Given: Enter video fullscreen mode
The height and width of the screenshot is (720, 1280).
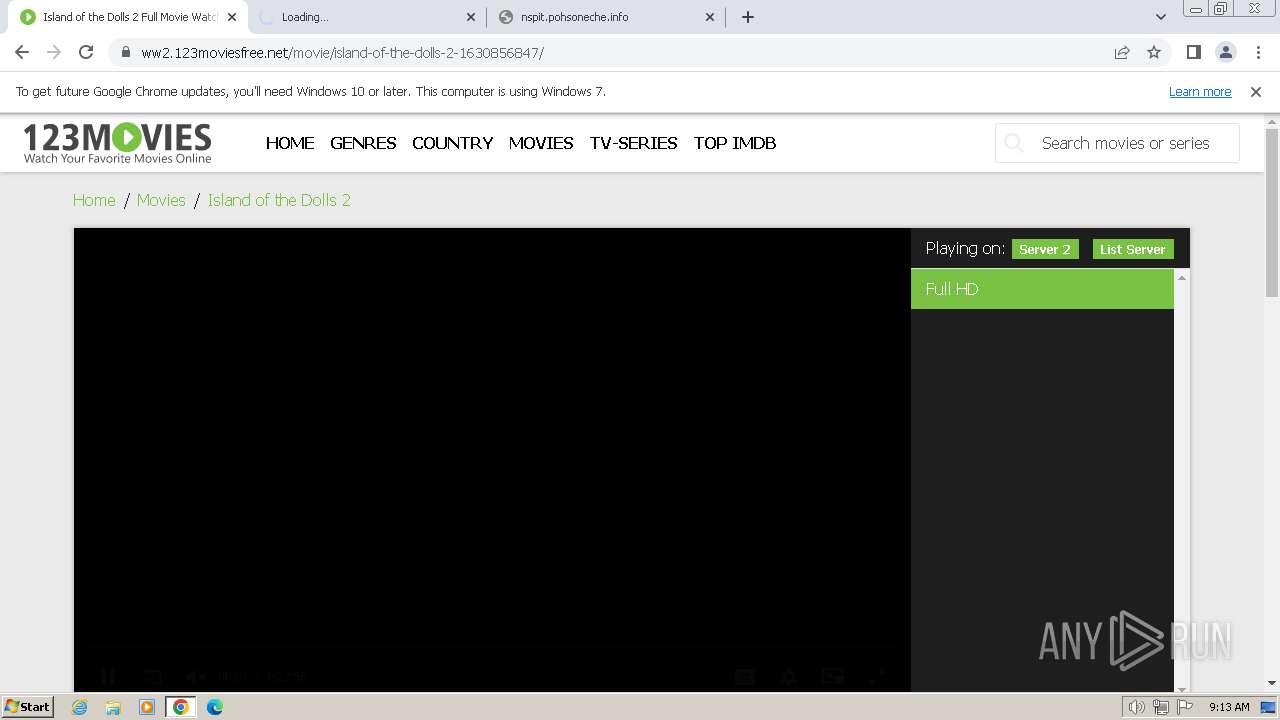Looking at the screenshot, I should tap(876, 677).
